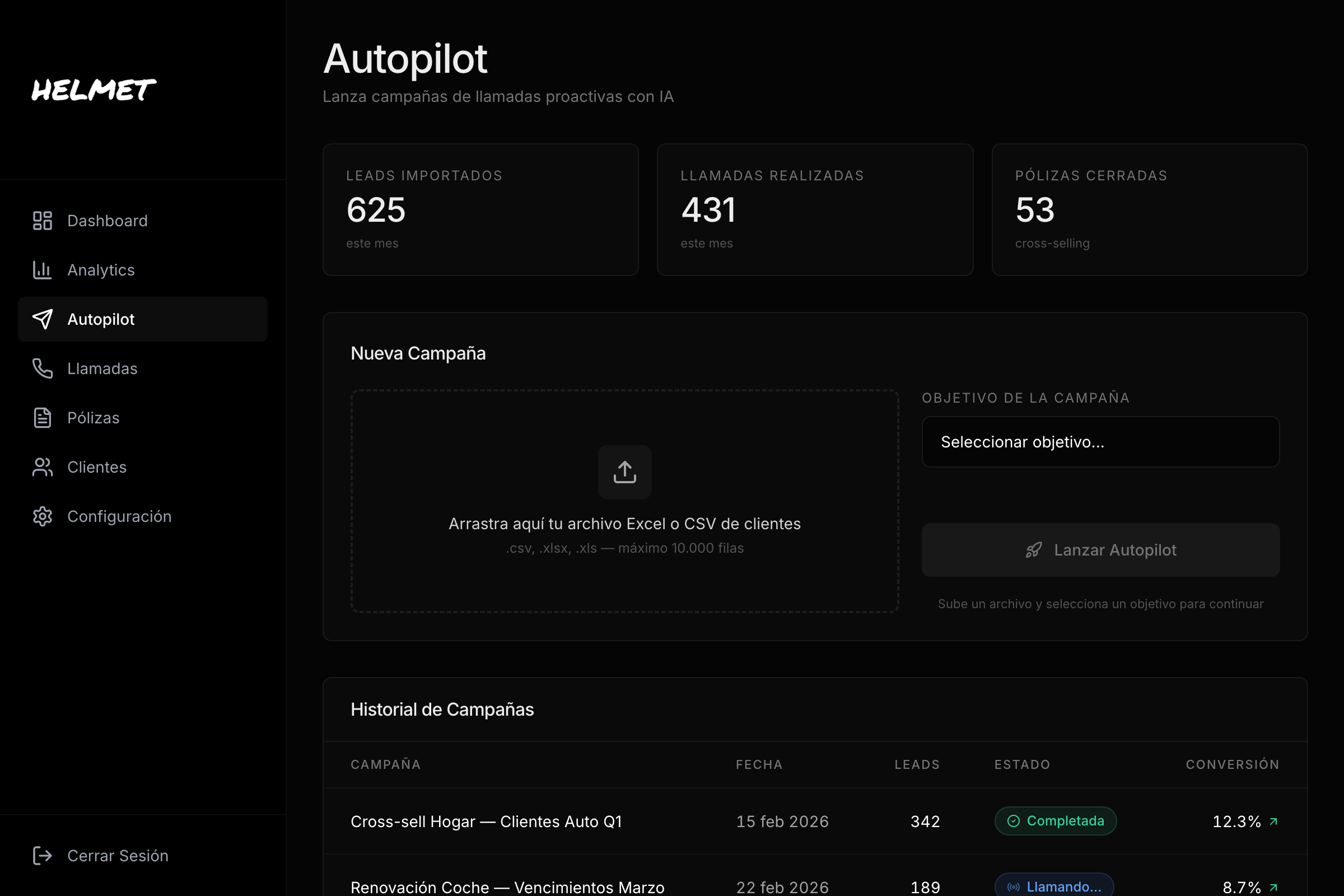
Task: Click the Llamando status badge
Action: click(x=1054, y=886)
